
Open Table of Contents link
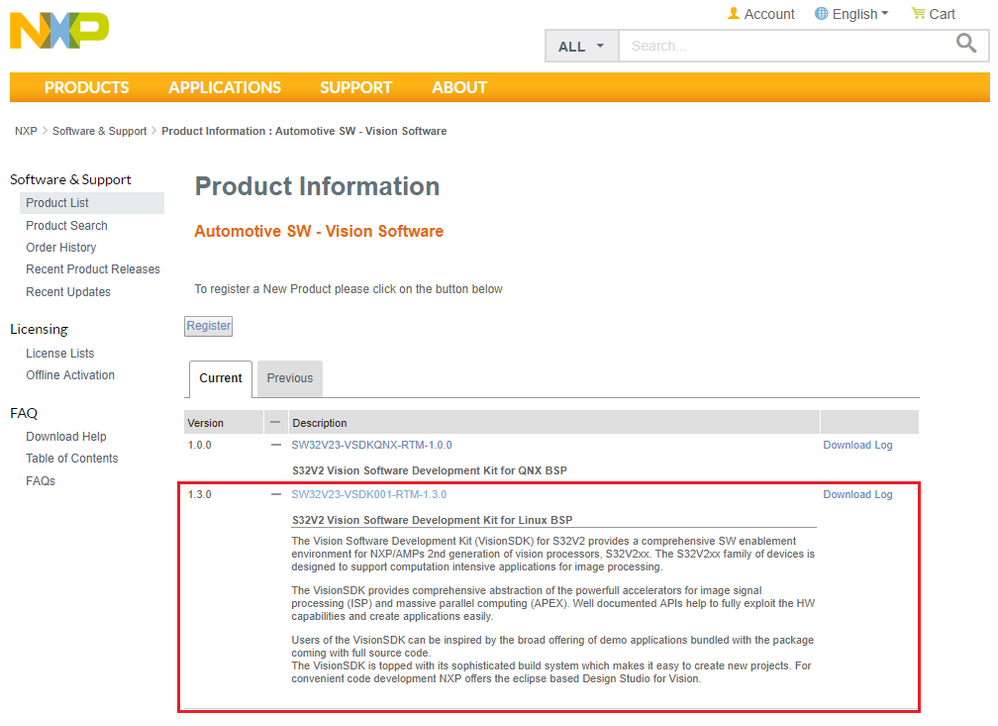click(72, 459)
